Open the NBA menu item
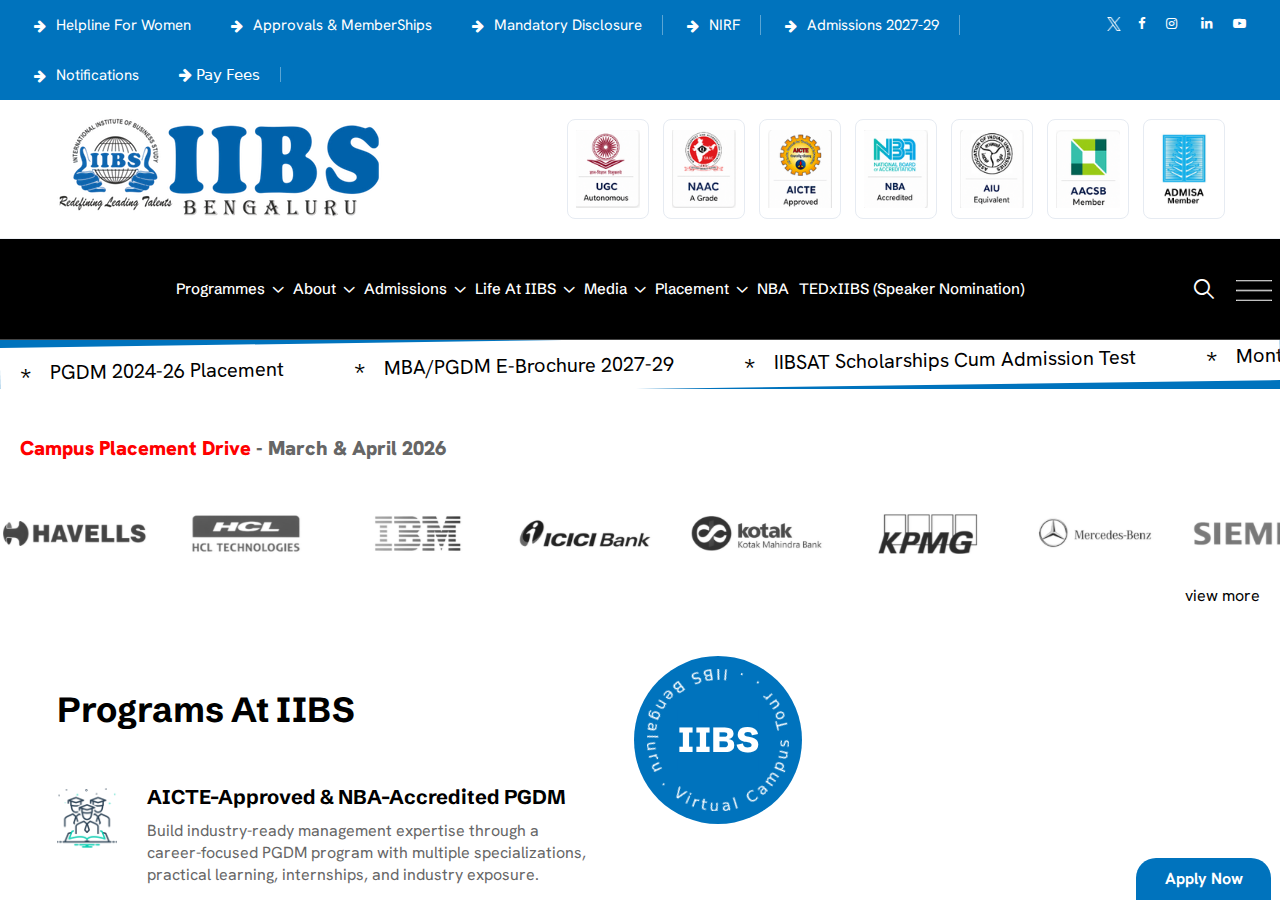 tap(772, 289)
